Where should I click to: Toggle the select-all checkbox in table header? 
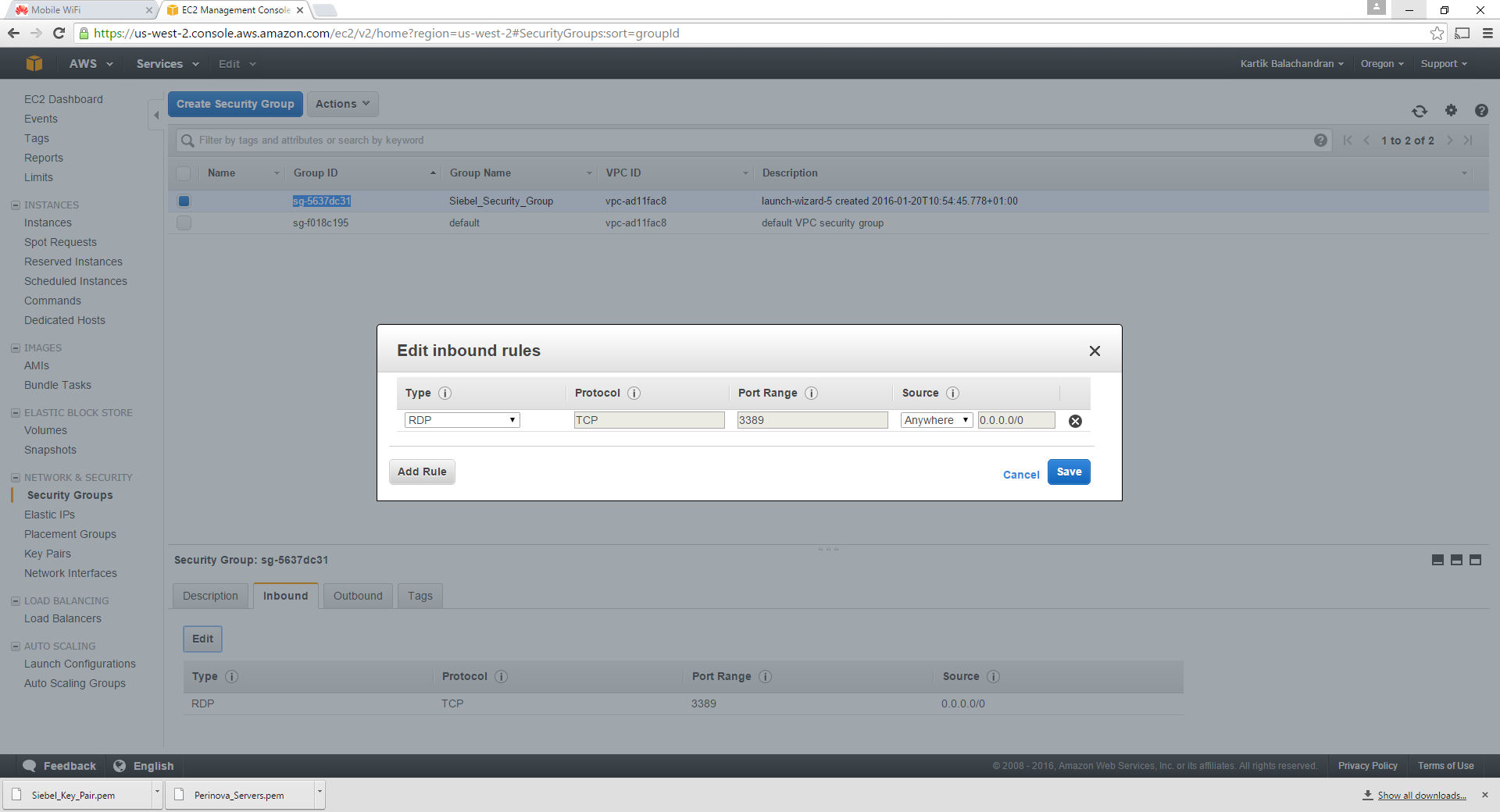click(183, 173)
